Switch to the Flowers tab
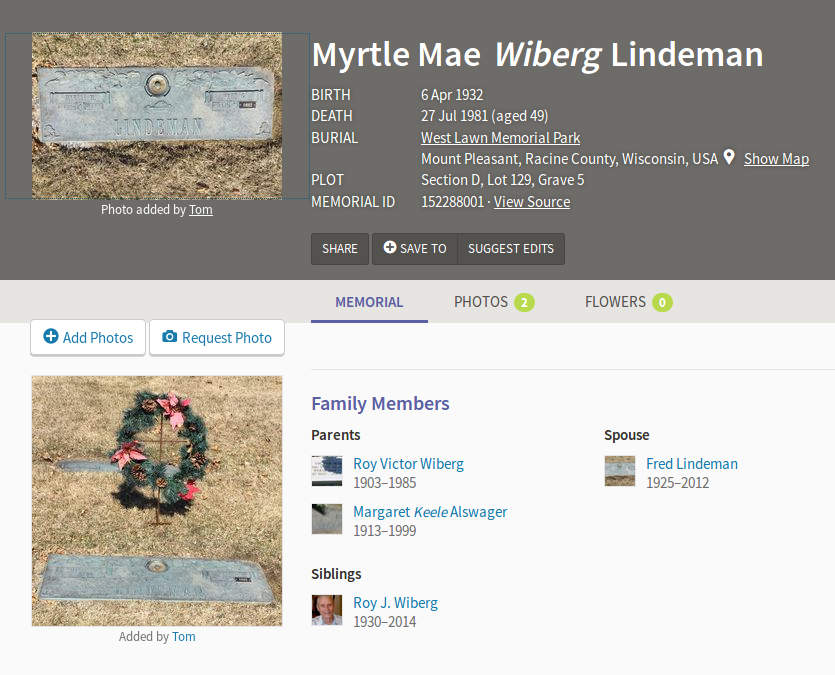The height and width of the screenshot is (675, 835). click(x=627, y=302)
